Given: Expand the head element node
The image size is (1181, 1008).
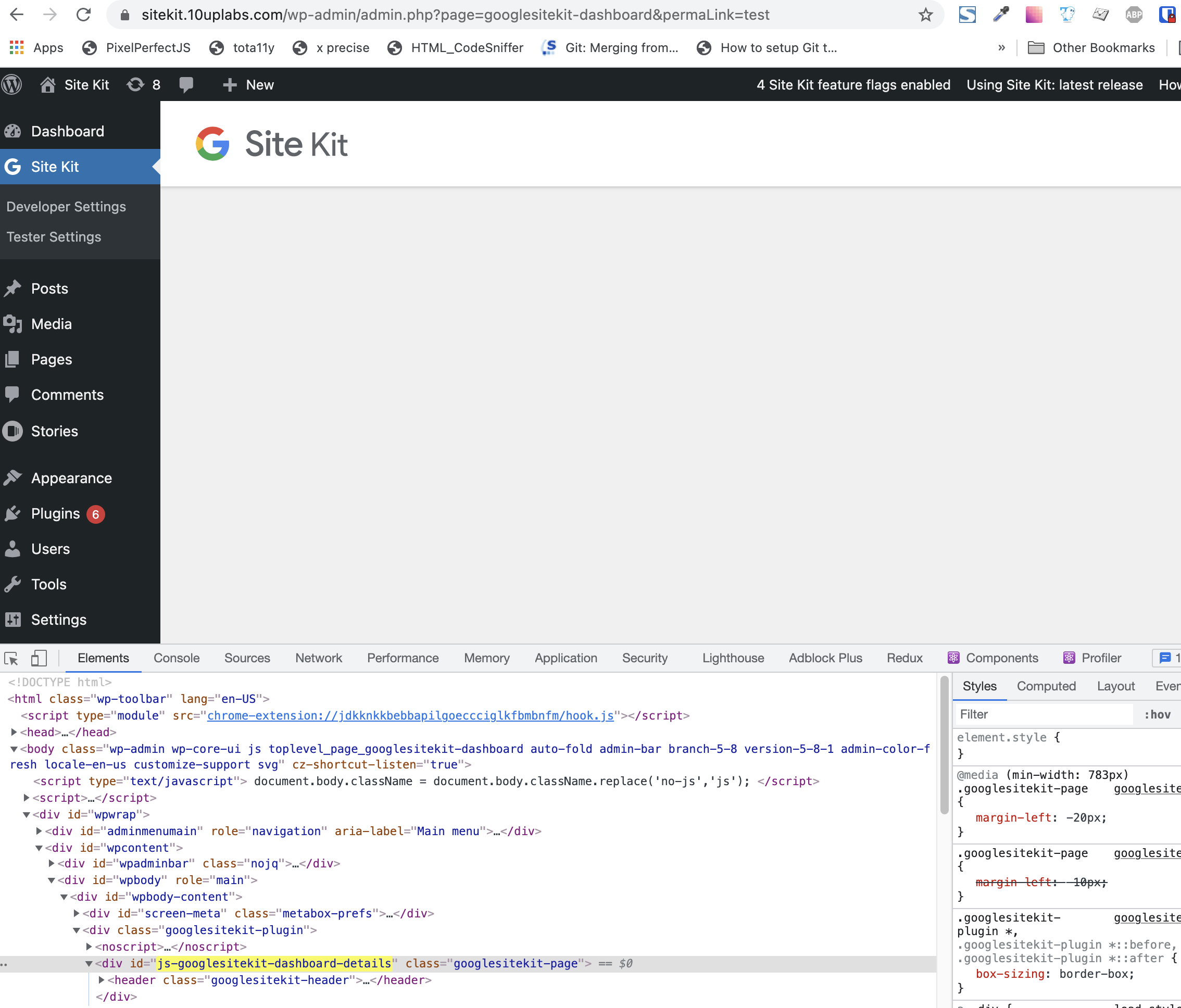Looking at the screenshot, I should point(14,732).
